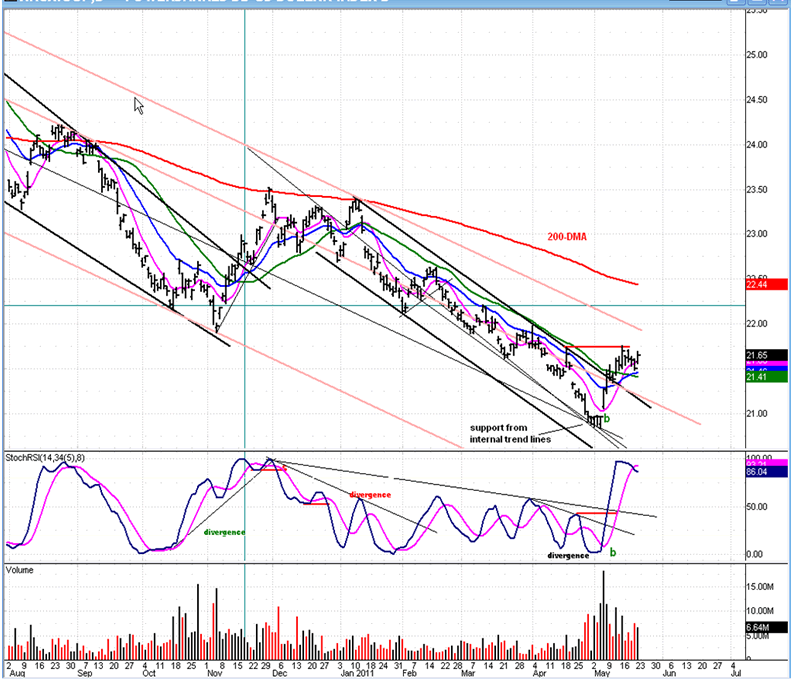Viewport: 791px width, 700px height.
Task: Click the 86.04 StochRSI value tag
Action: point(763,468)
